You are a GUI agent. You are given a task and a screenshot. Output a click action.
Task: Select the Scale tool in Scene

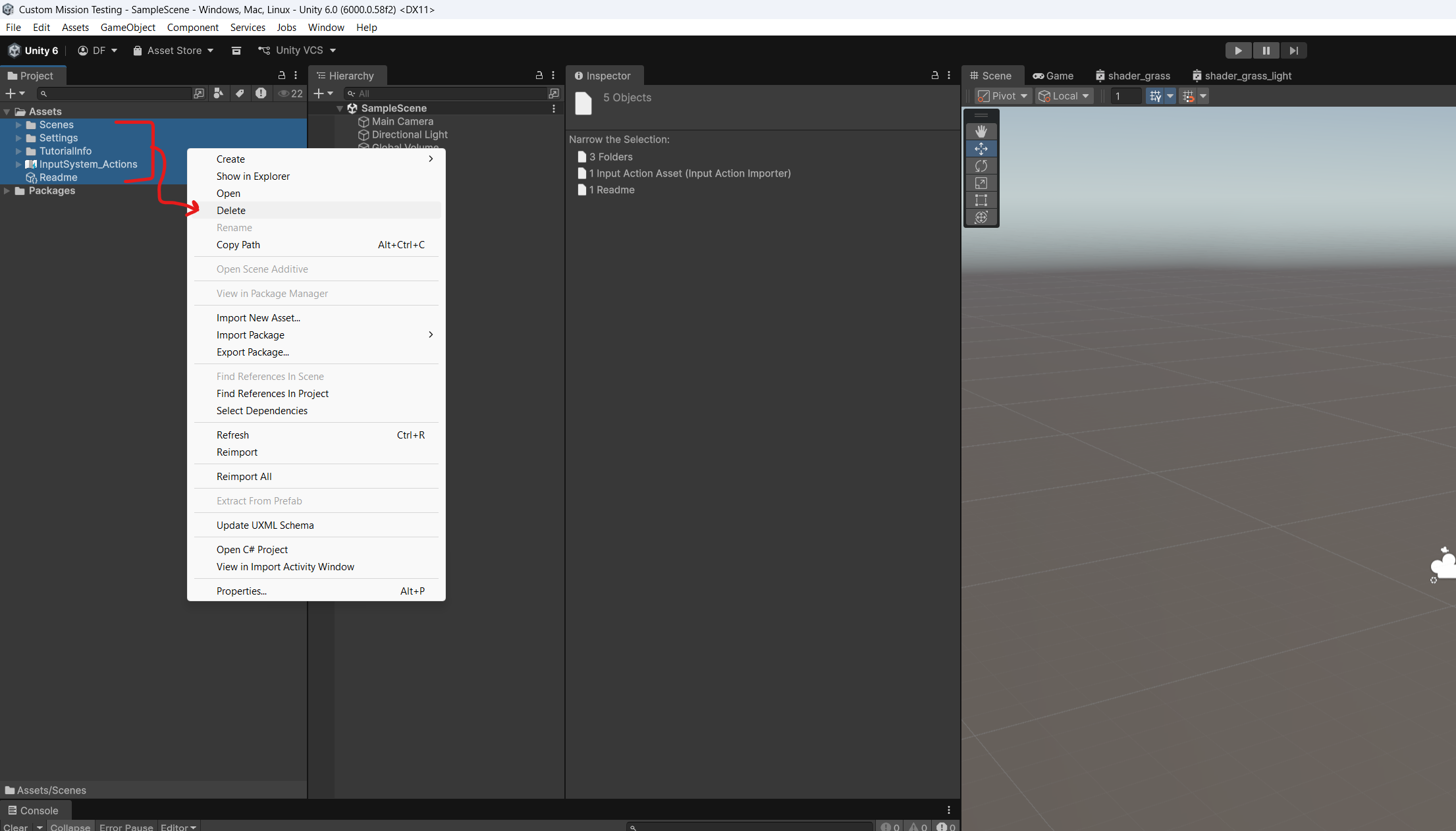coord(981,183)
